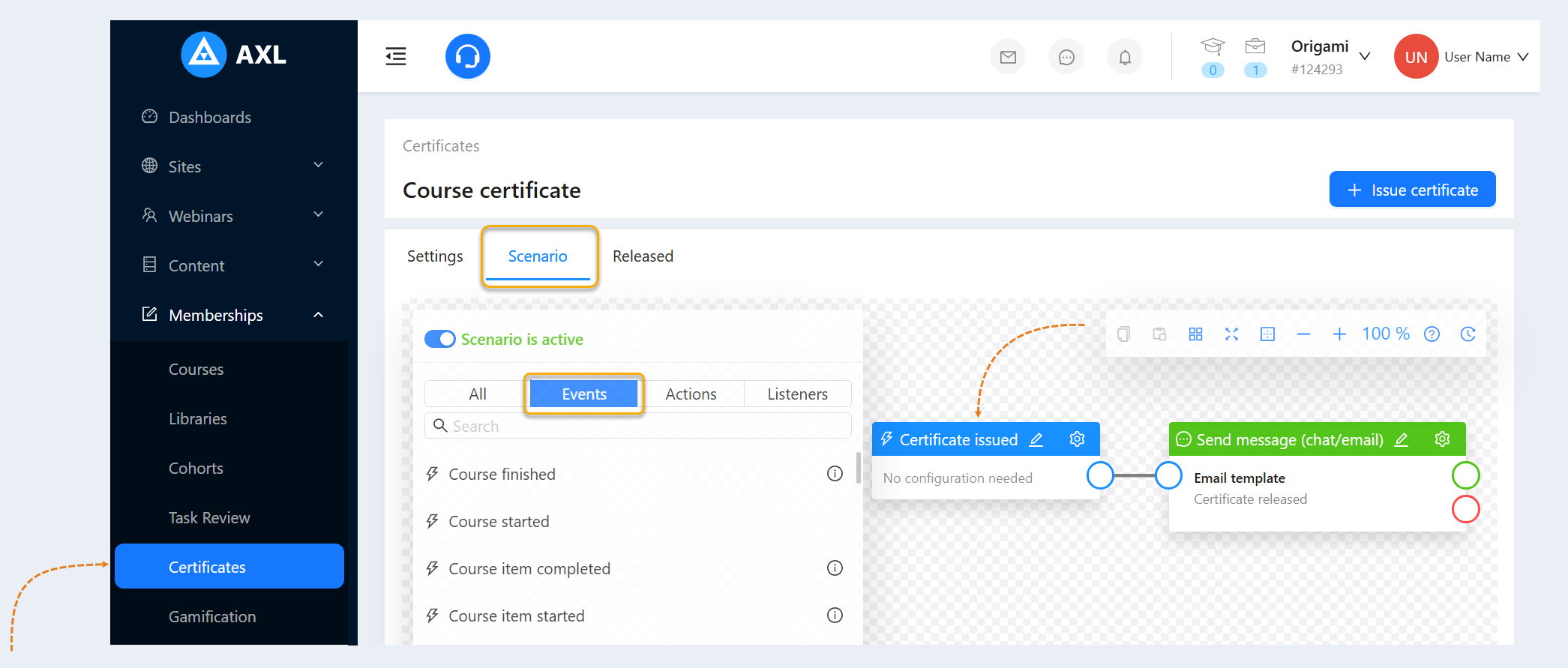Show info for Course item completed event
This screenshot has height=668, width=1568.
(x=835, y=568)
